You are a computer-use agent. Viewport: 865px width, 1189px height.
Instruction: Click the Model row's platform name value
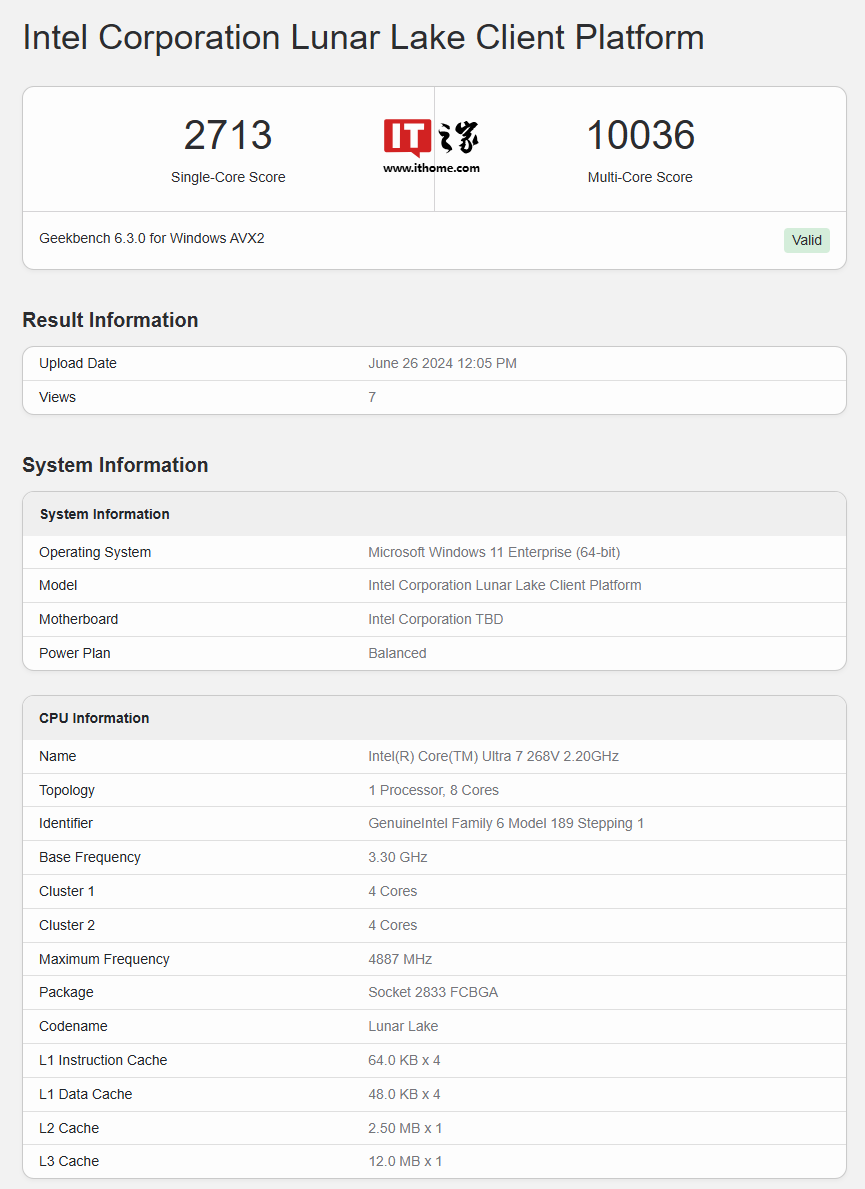(505, 585)
